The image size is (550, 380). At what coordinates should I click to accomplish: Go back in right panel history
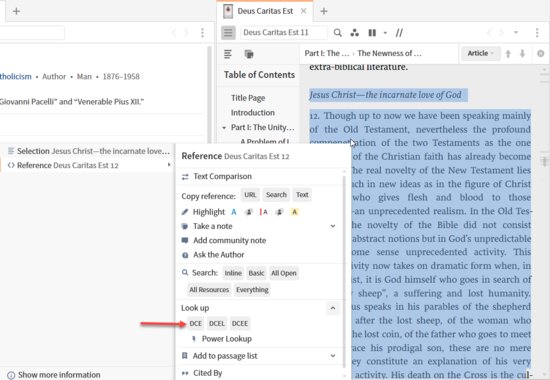click(489, 33)
